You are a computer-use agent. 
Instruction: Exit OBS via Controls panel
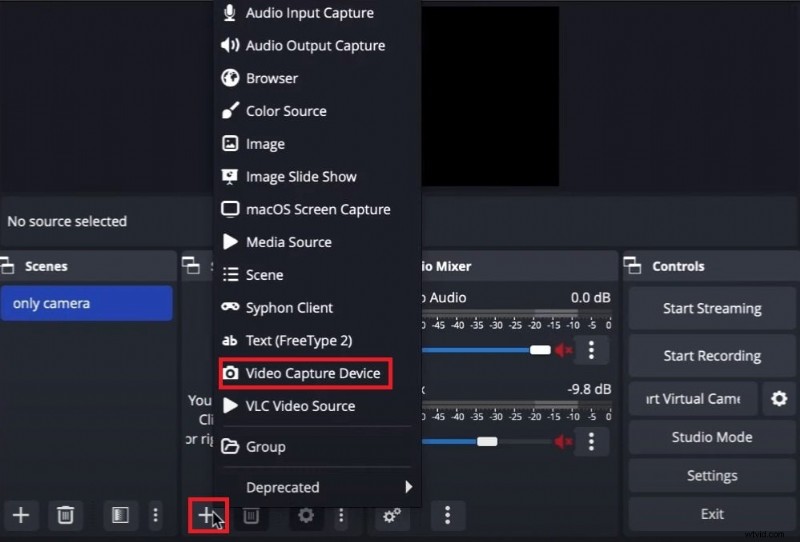pyautogui.click(x=712, y=514)
